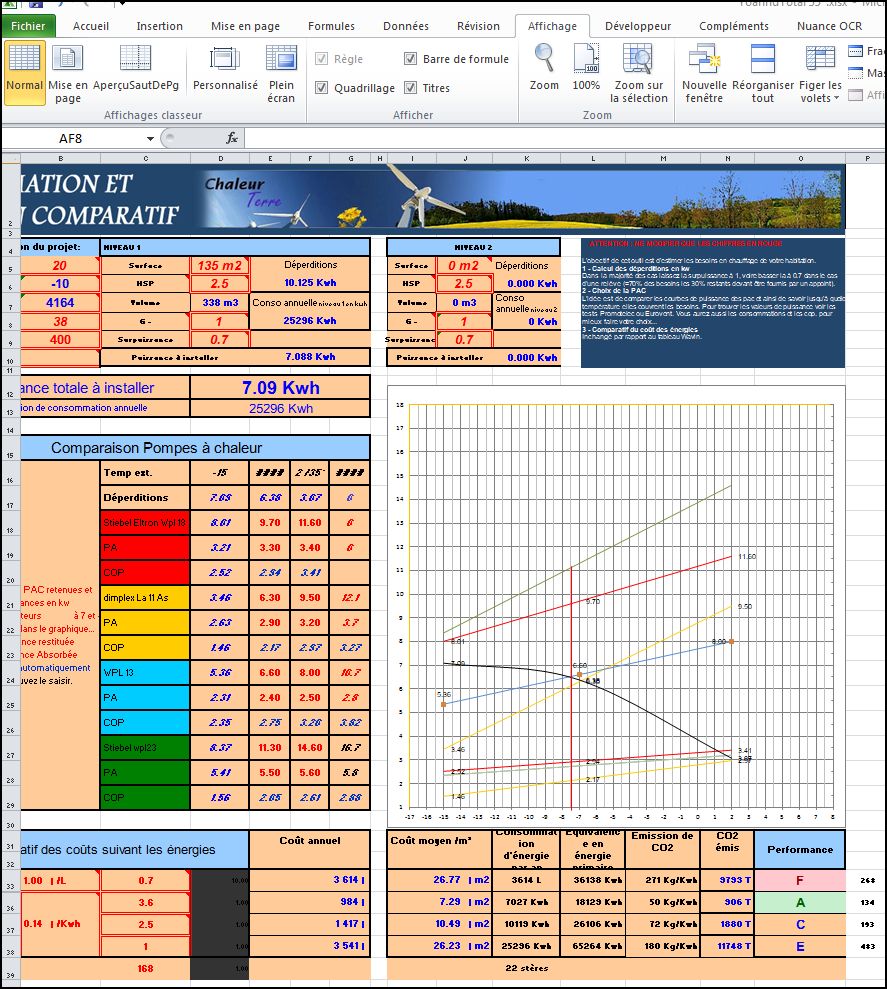Click the Performance E cell
This screenshot has width=887, height=989.
(800, 947)
